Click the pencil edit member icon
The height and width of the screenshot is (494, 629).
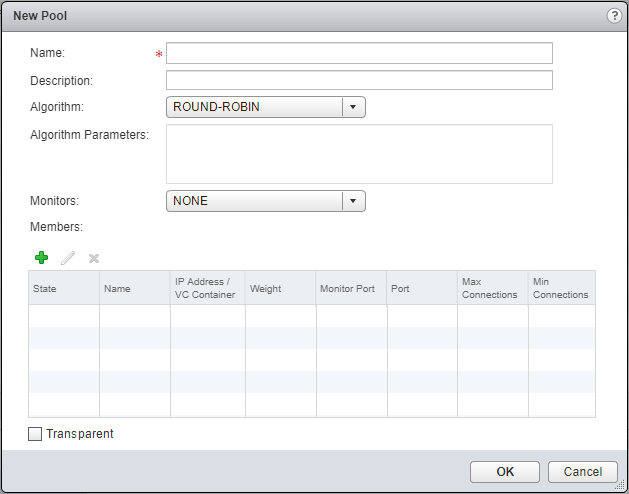pyautogui.click(x=68, y=258)
